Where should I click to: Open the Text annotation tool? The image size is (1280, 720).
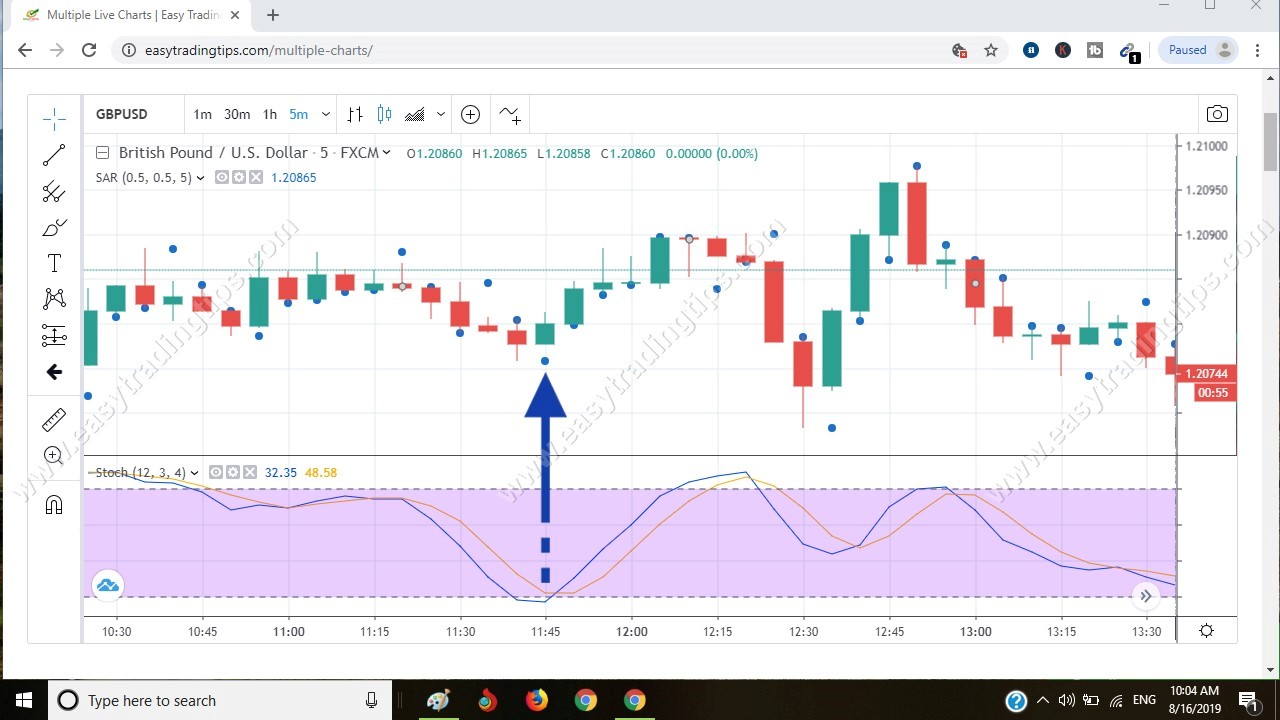(x=54, y=263)
